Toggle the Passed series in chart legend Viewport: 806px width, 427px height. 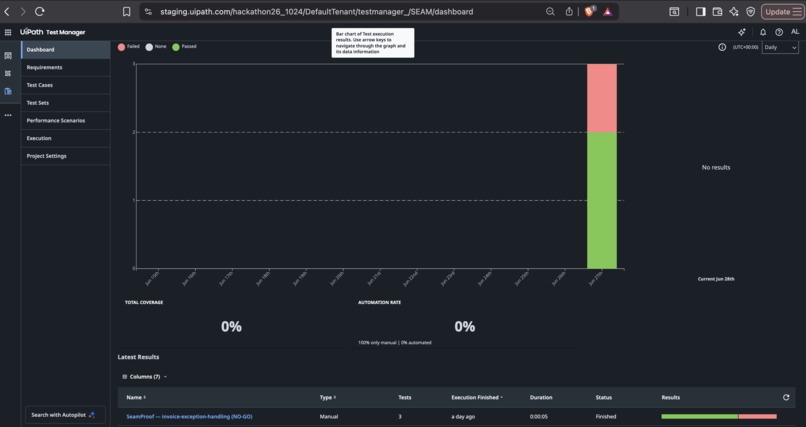184,46
